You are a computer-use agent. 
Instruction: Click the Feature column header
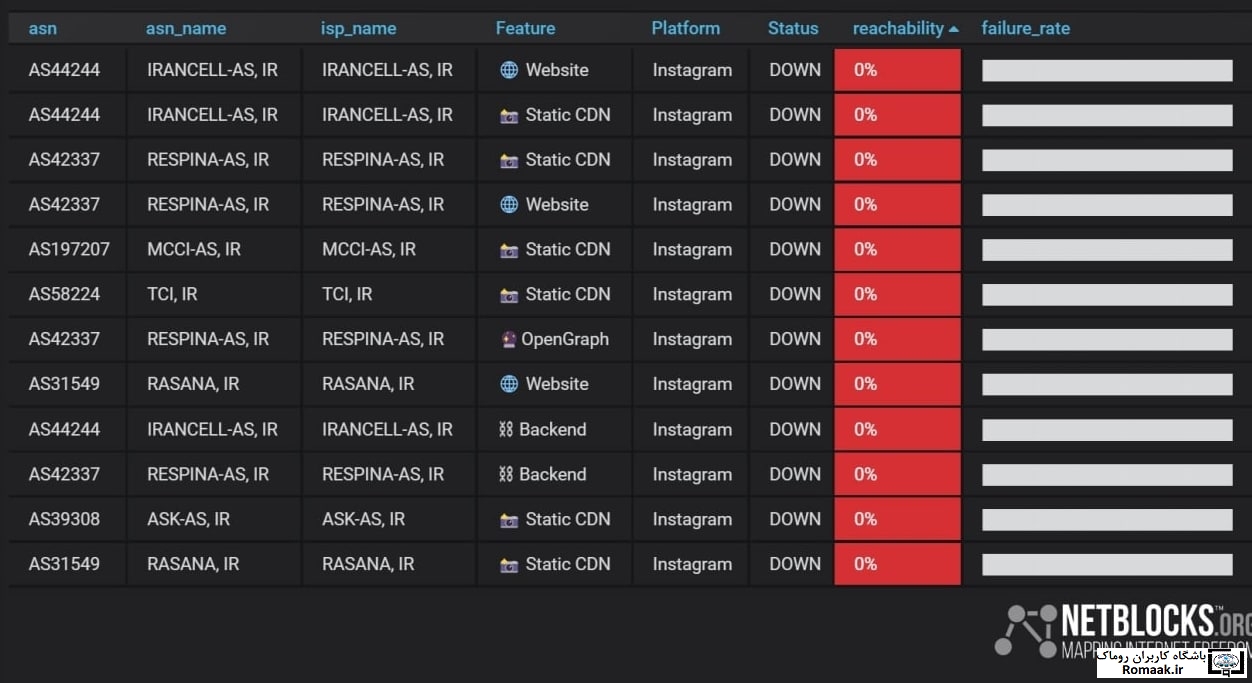[525, 28]
